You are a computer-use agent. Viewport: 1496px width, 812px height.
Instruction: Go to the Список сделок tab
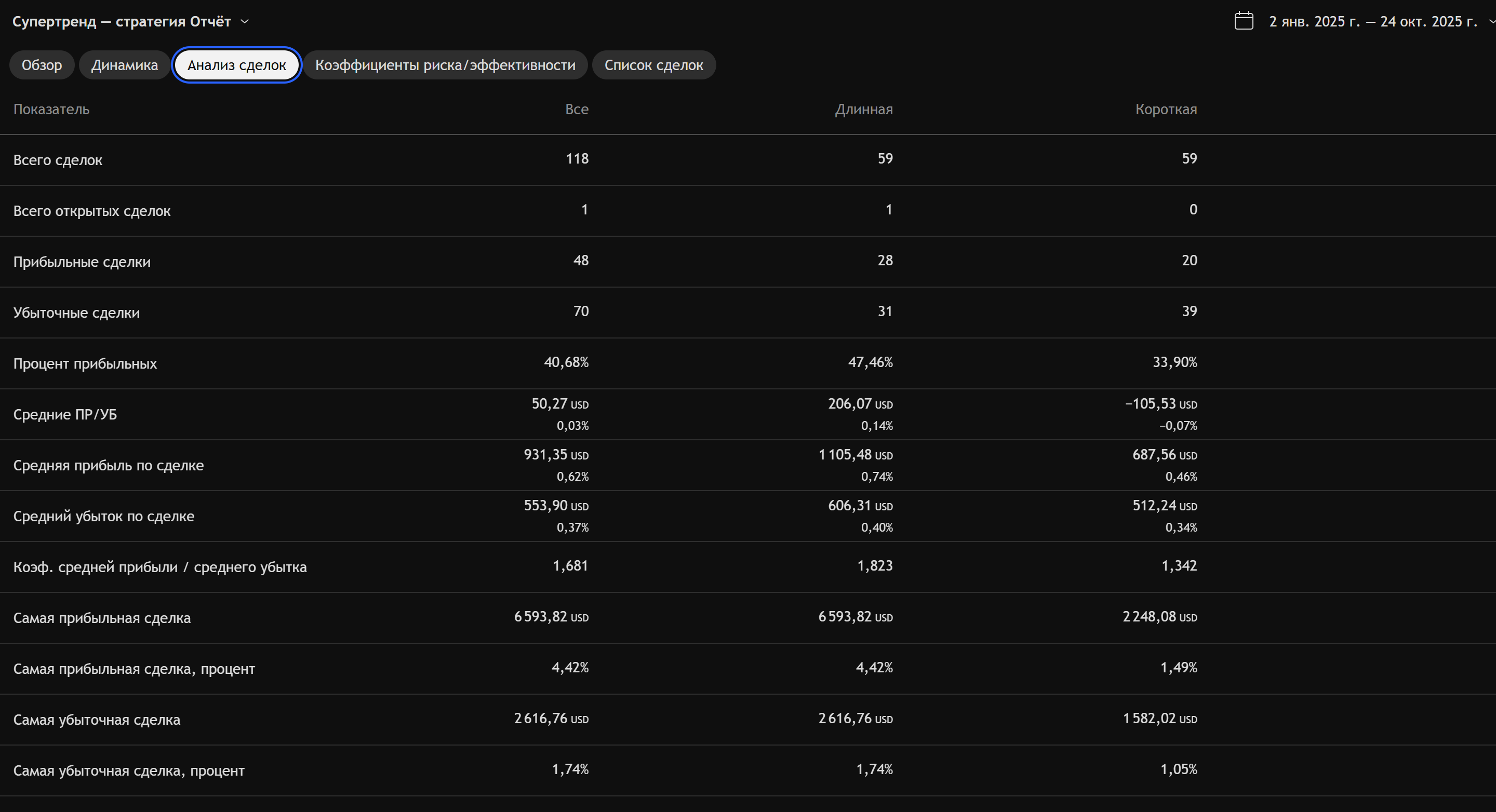click(653, 65)
